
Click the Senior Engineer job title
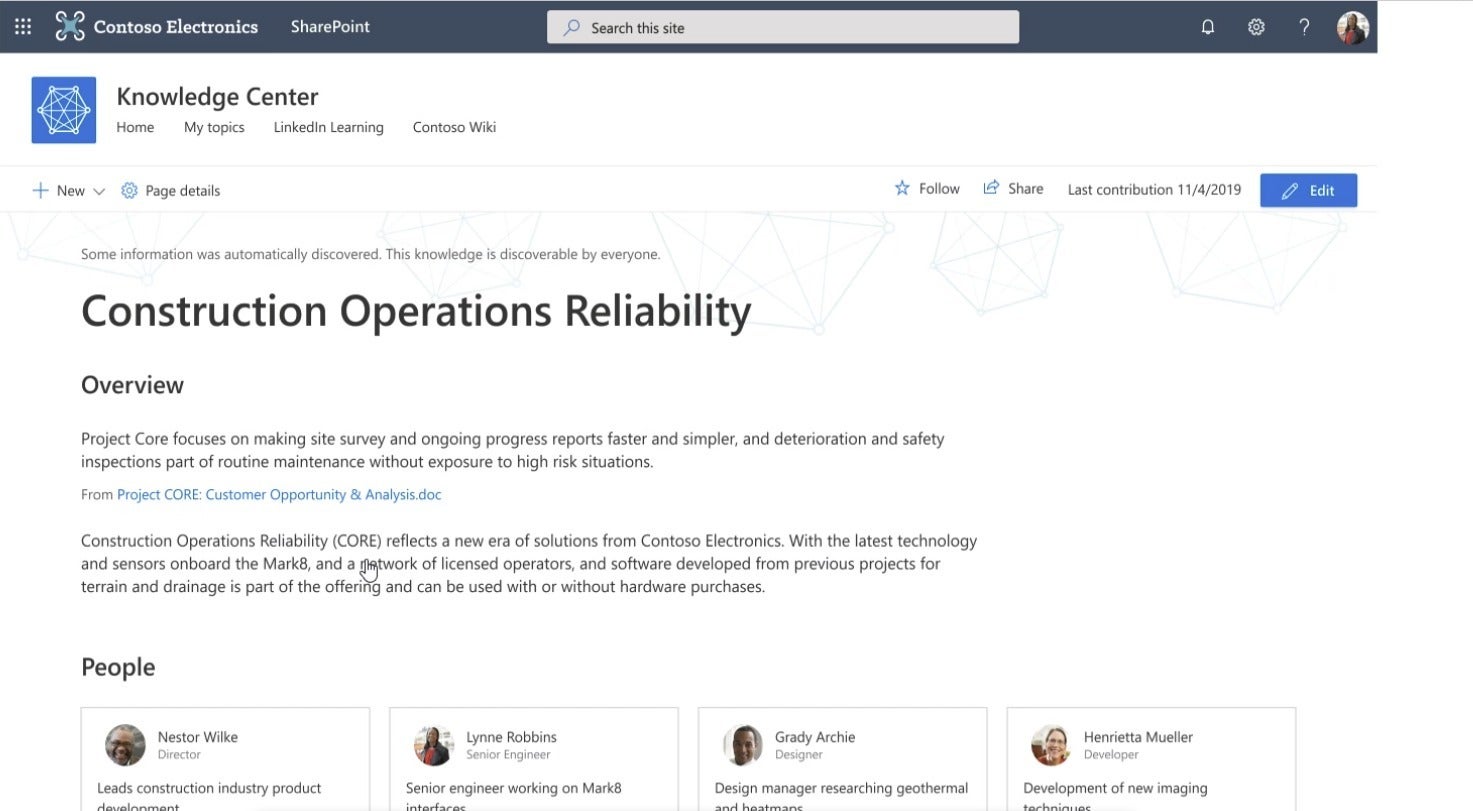[508, 755]
